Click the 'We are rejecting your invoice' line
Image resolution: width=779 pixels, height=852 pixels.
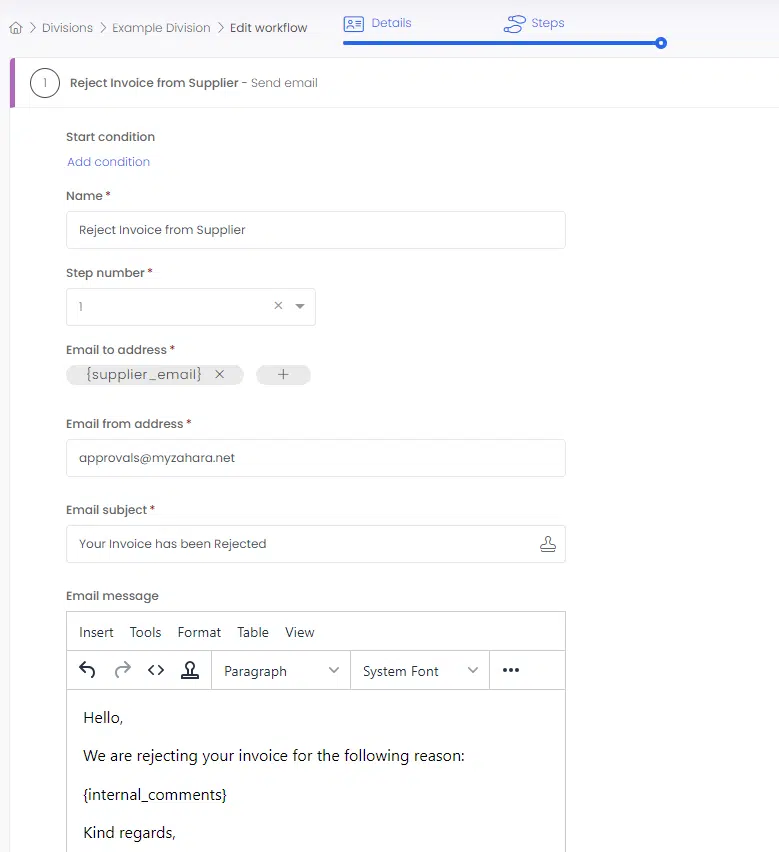[x=274, y=756]
